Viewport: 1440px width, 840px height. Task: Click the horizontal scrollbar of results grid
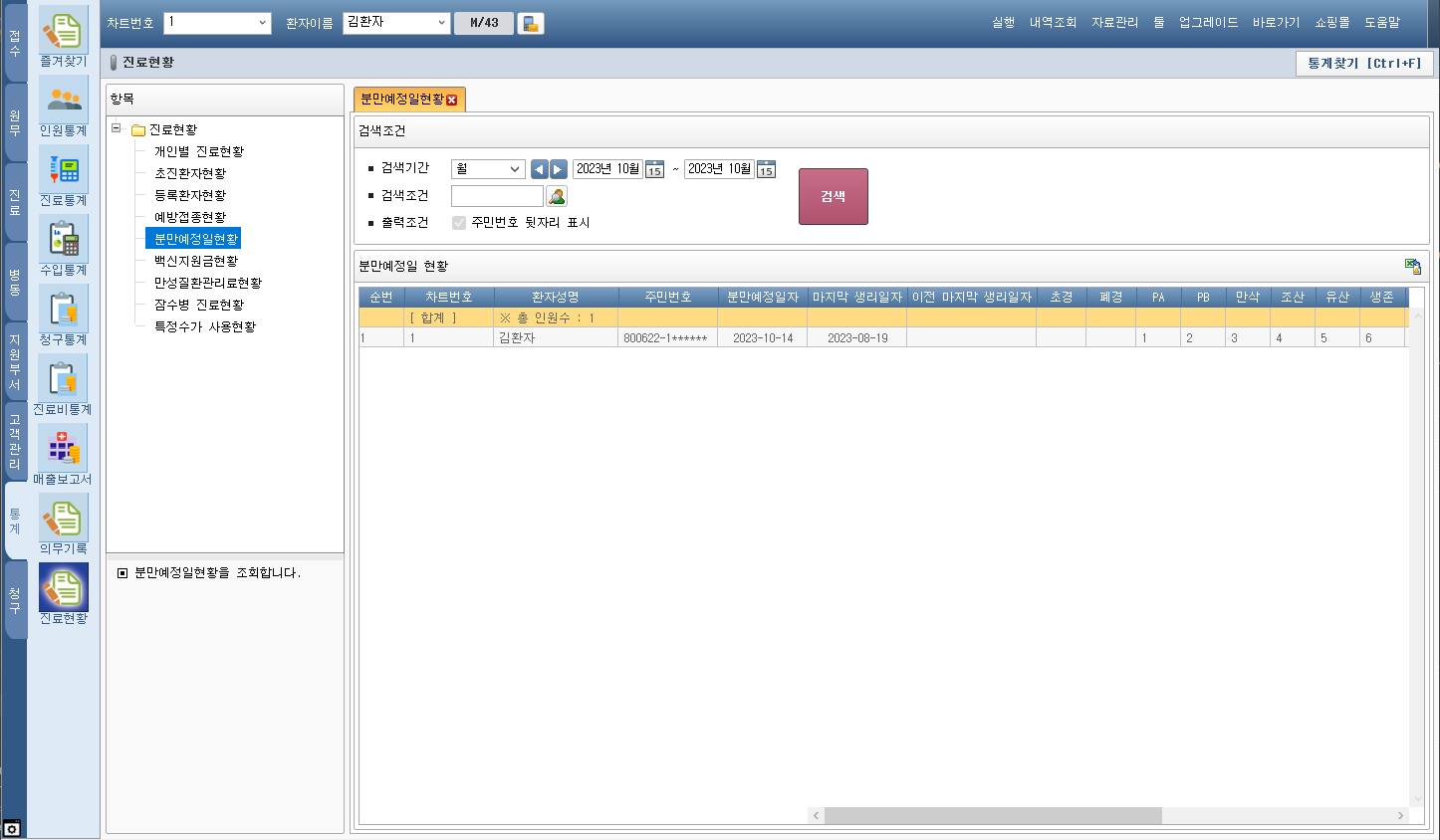click(993, 815)
